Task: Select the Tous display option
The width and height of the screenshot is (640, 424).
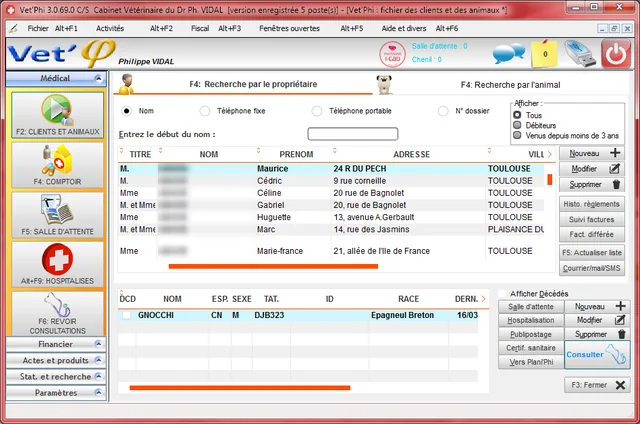Action: tap(517, 115)
